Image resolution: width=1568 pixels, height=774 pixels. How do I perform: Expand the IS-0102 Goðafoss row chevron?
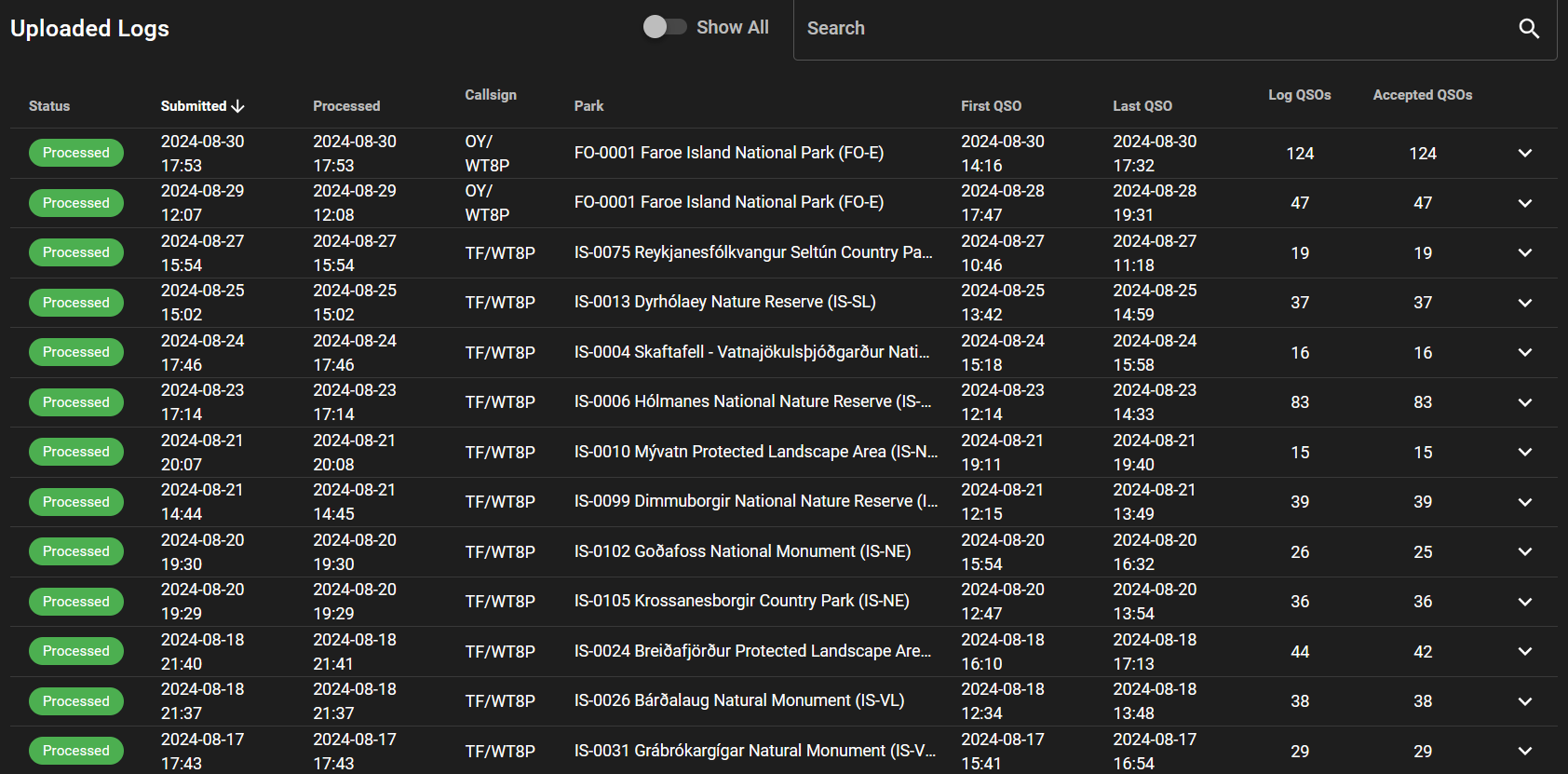(x=1524, y=552)
